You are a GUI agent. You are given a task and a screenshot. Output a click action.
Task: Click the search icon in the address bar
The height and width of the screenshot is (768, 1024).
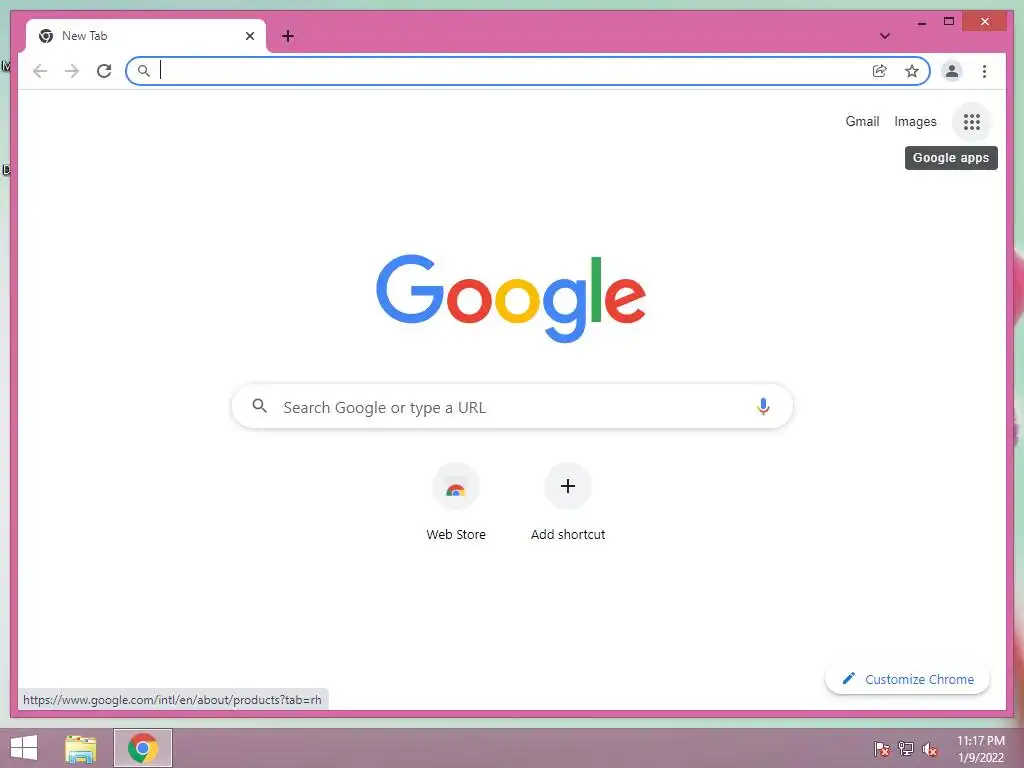point(144,71)
